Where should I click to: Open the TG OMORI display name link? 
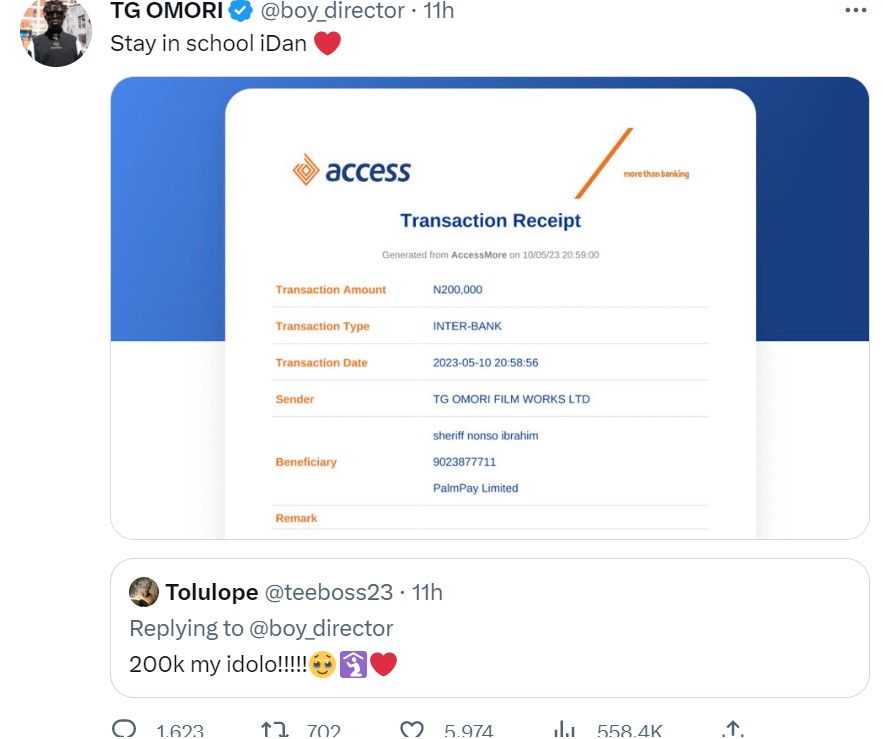(x=166, y=11)
